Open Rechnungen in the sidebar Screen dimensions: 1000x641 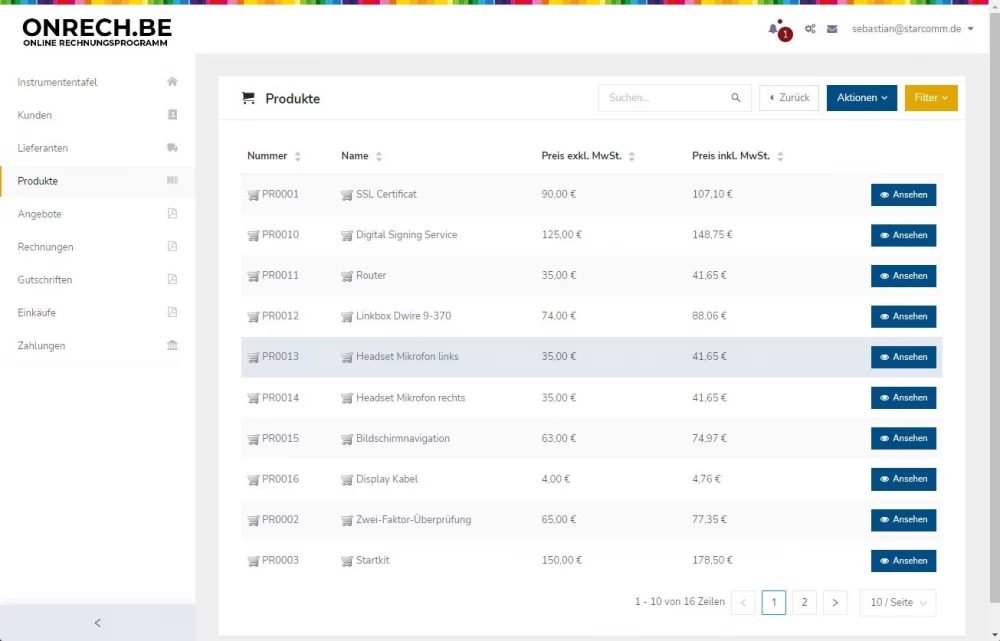point(45,247)
